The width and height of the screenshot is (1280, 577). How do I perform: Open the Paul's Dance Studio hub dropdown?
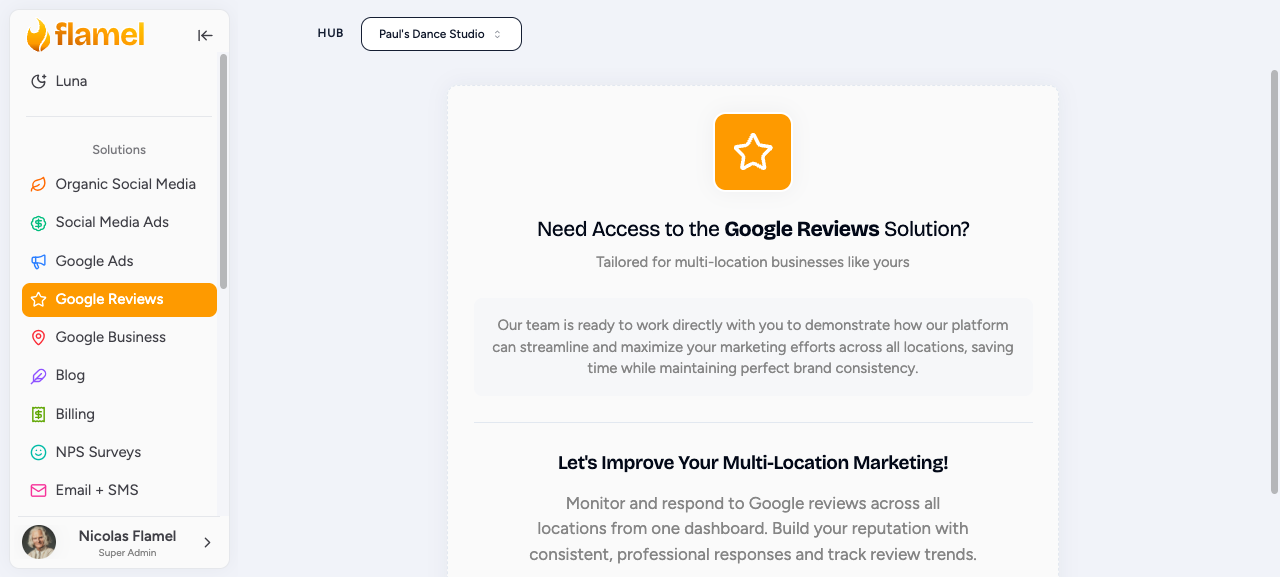click(441, 34)
